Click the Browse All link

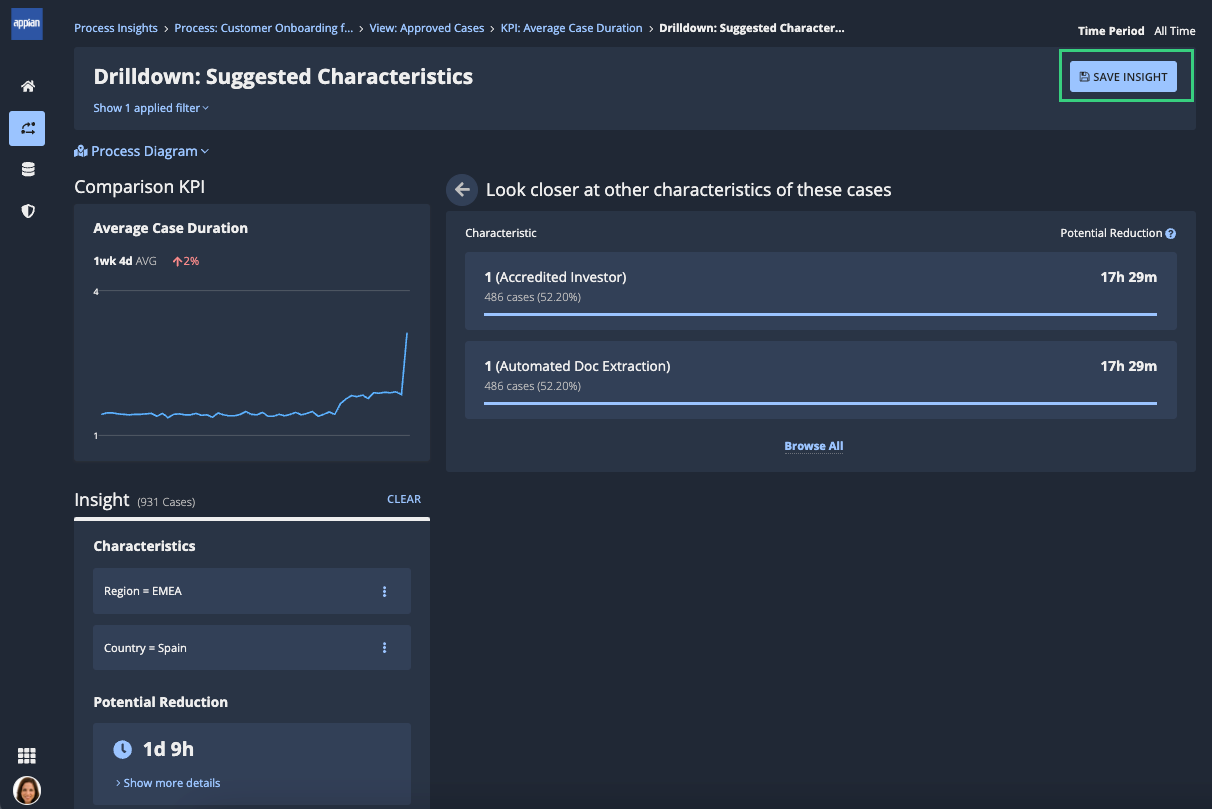814,446
